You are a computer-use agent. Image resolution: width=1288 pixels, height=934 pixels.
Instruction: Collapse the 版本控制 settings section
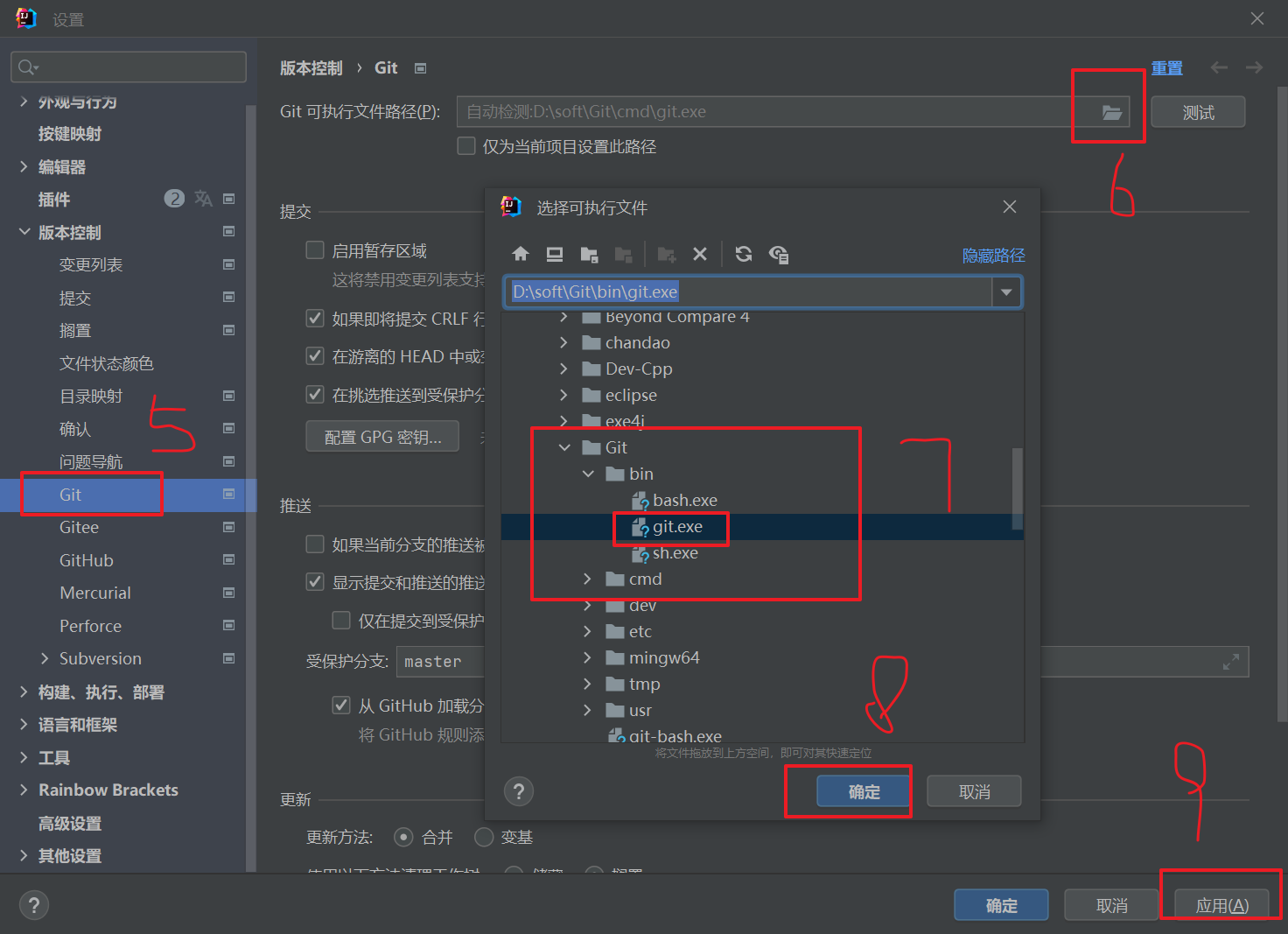pyautogui.click(x=24, y=232)
